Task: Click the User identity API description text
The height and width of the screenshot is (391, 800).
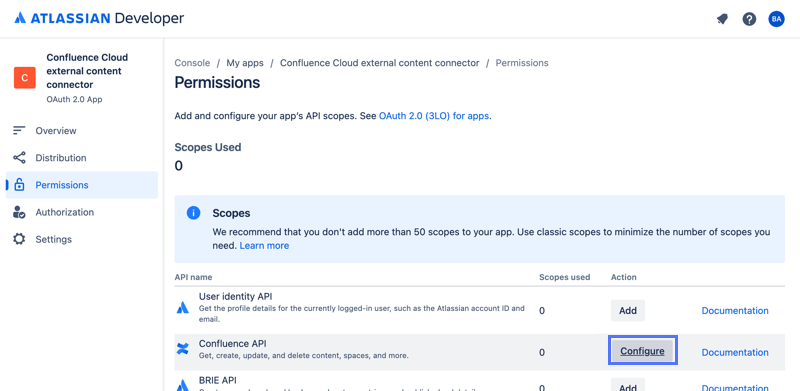Action: tap(362, 314)
